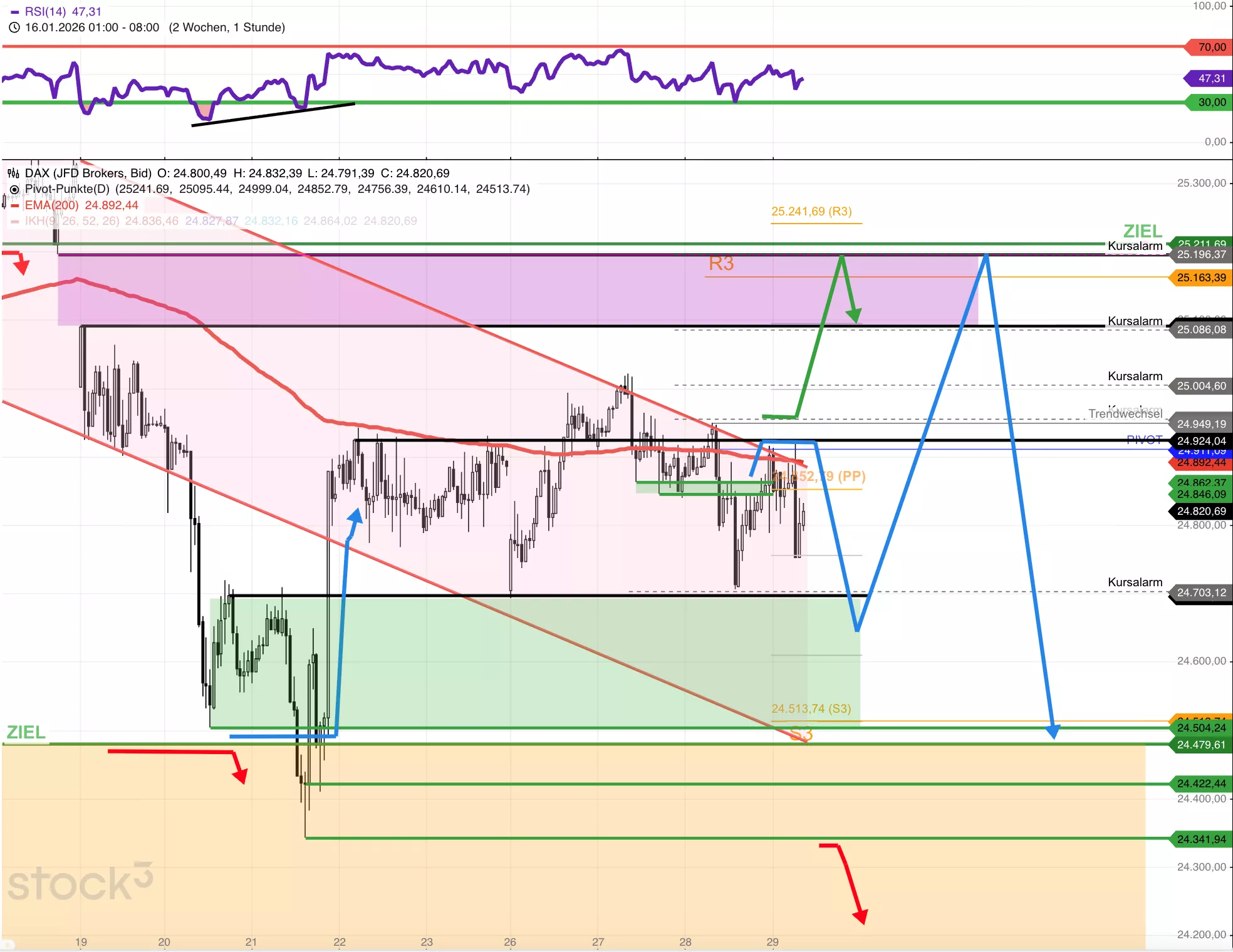This screenshot has width=1233, height=952.
Task: Click the orange 25.163,39 price tag
Action: [x=1201, y=277]
